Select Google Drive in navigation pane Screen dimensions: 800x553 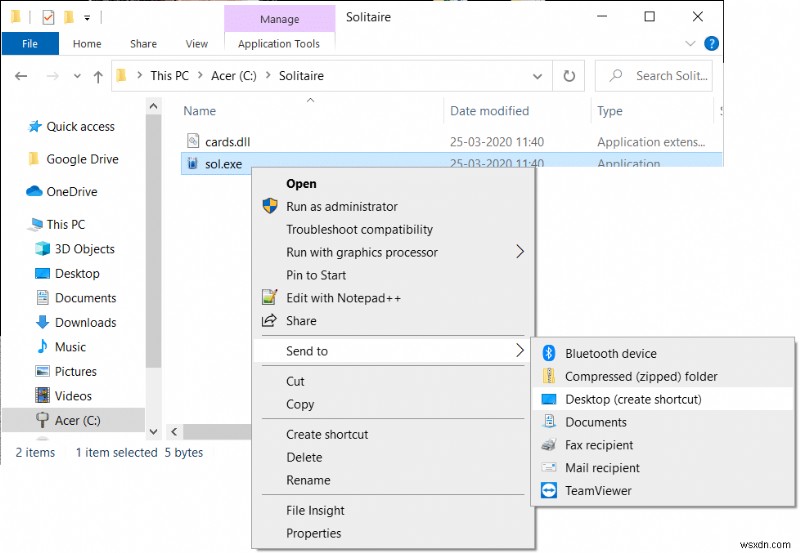pos(82,159)
